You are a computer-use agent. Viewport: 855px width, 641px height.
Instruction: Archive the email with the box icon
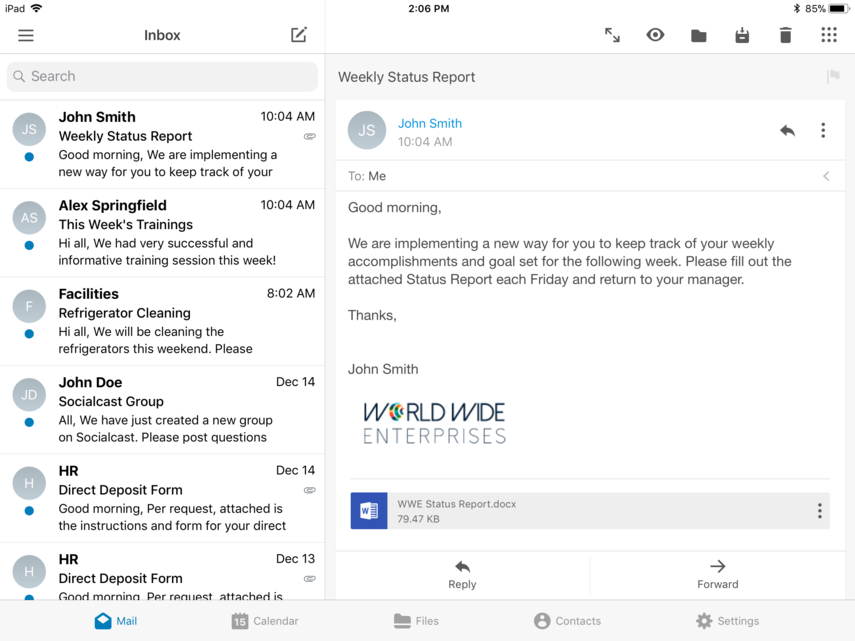pyautogui.click(x=742, y=36)
